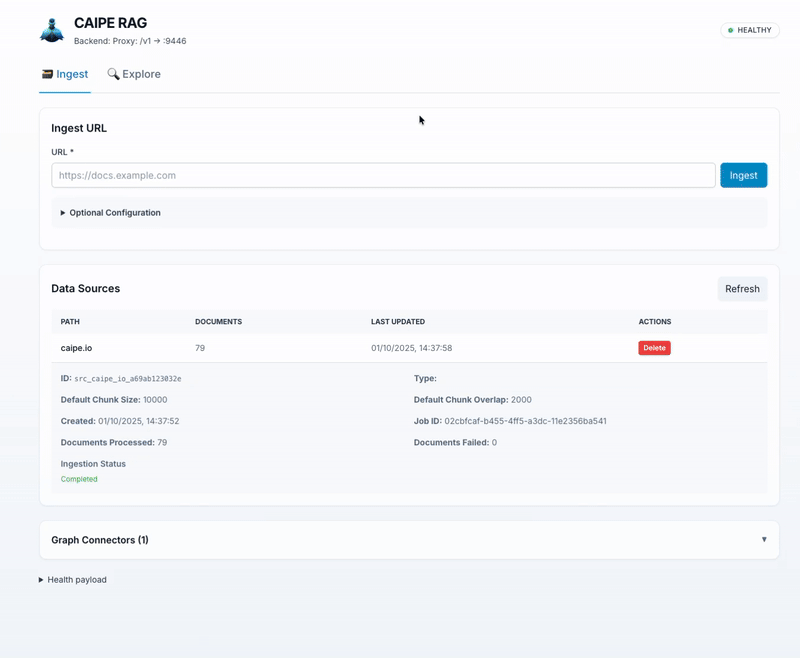Click the PATH column header
The image size is (800, 658).
70,322
